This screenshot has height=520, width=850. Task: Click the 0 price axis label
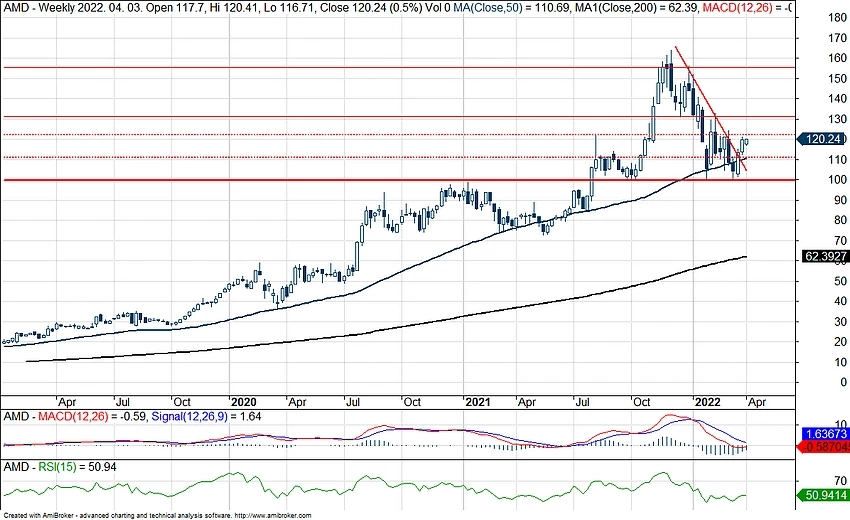pos(843,382)
